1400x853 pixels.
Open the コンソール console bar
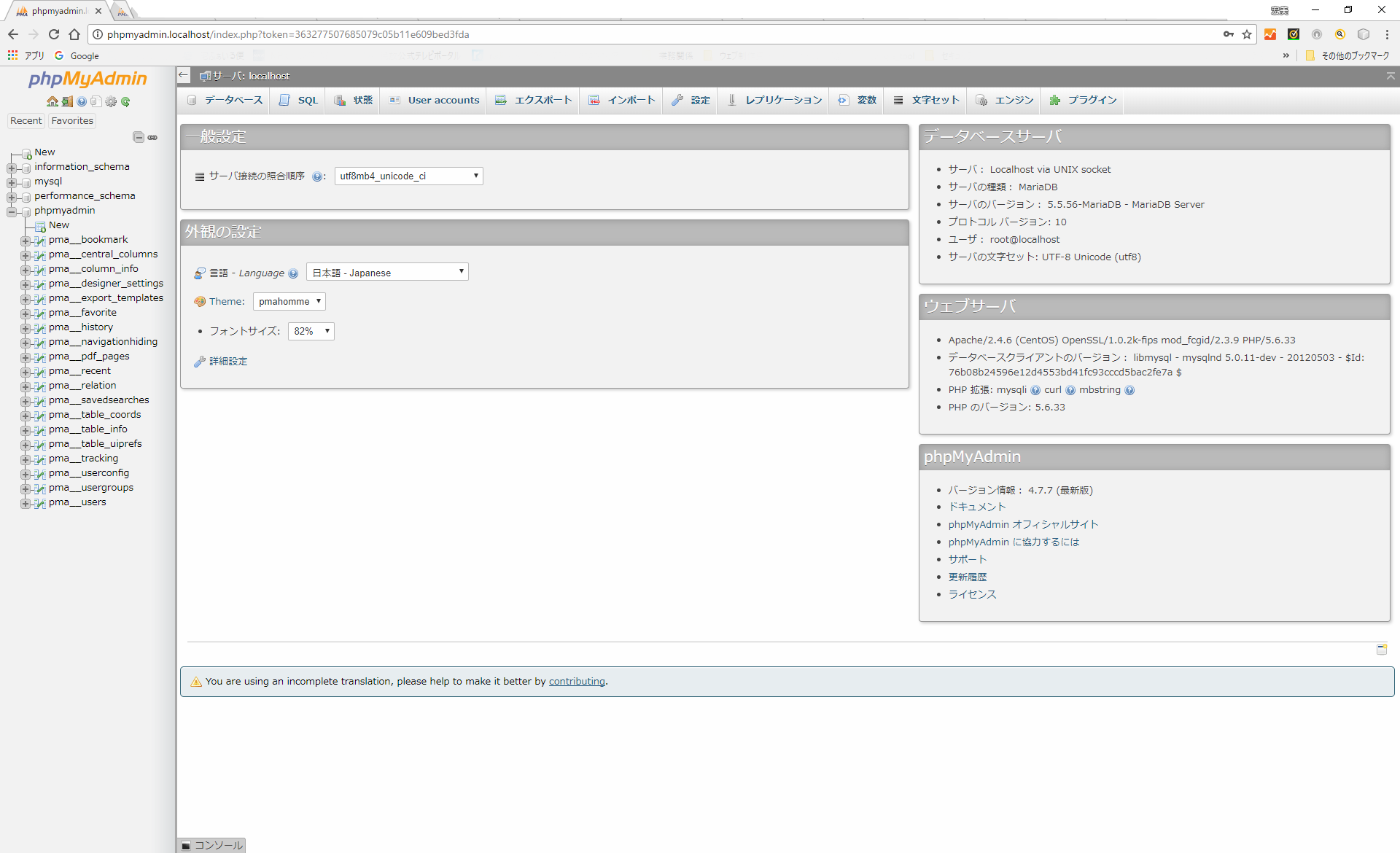coord(211,845)
